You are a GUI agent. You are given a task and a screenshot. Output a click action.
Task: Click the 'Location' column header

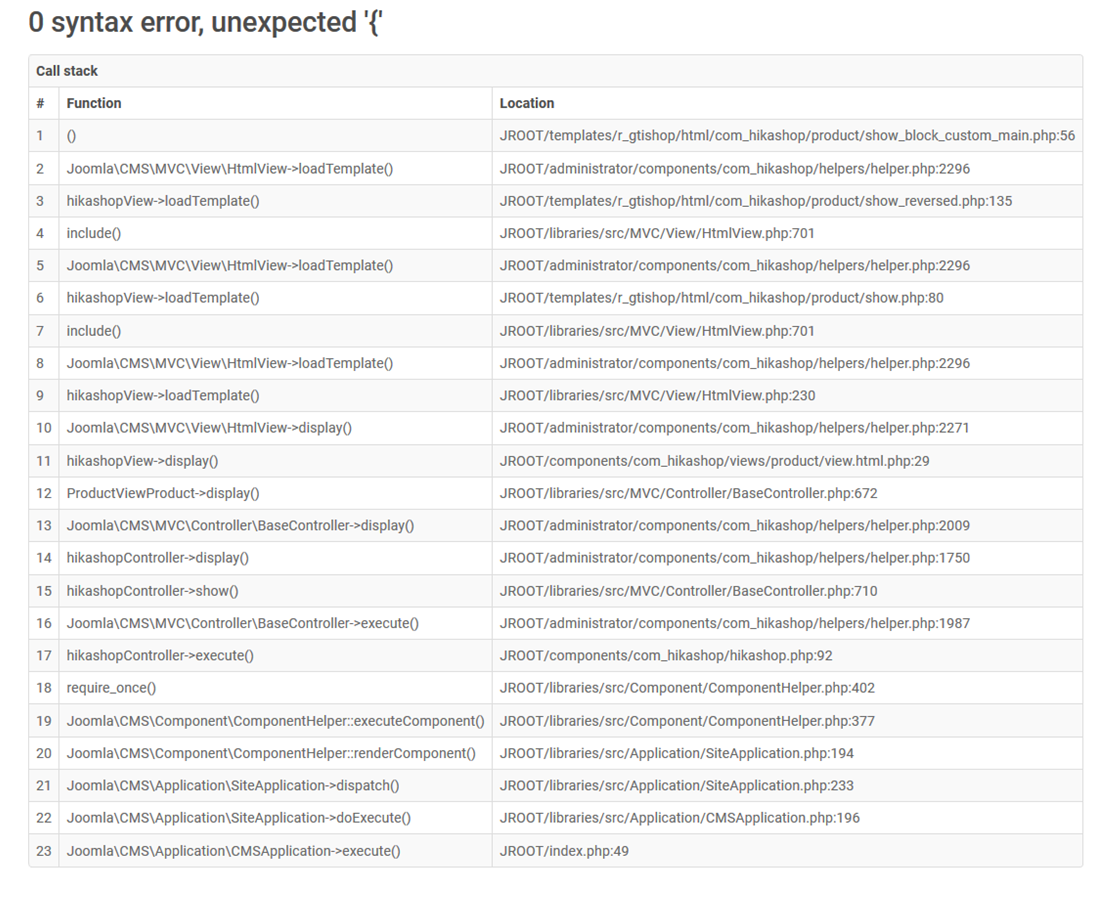(x=527, y=103)
